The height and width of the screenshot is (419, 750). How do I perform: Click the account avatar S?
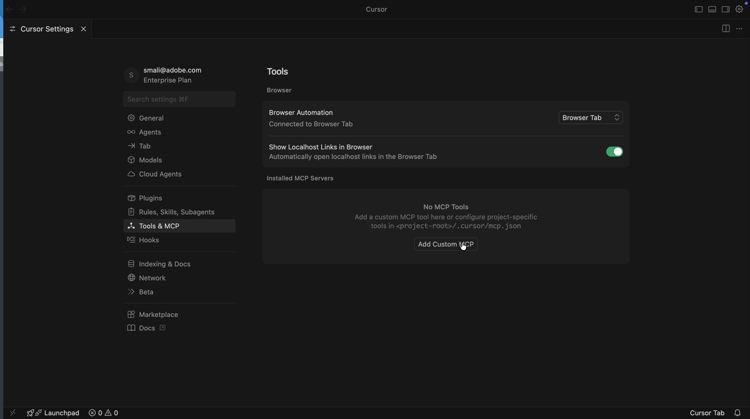[131, 75]
